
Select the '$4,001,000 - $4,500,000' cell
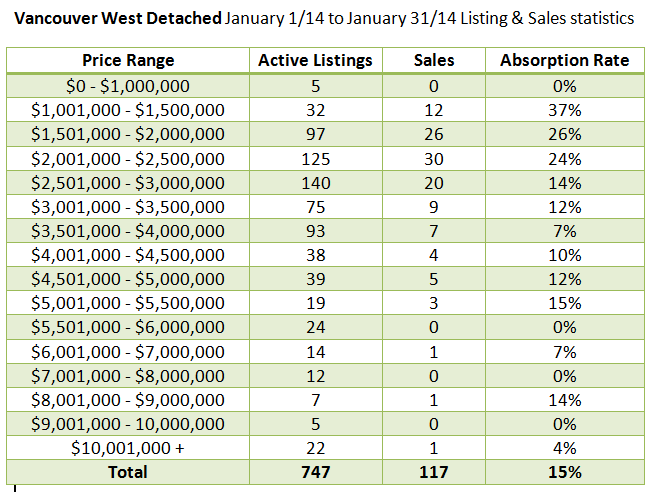pyautogui.click(x=128, y=255)
